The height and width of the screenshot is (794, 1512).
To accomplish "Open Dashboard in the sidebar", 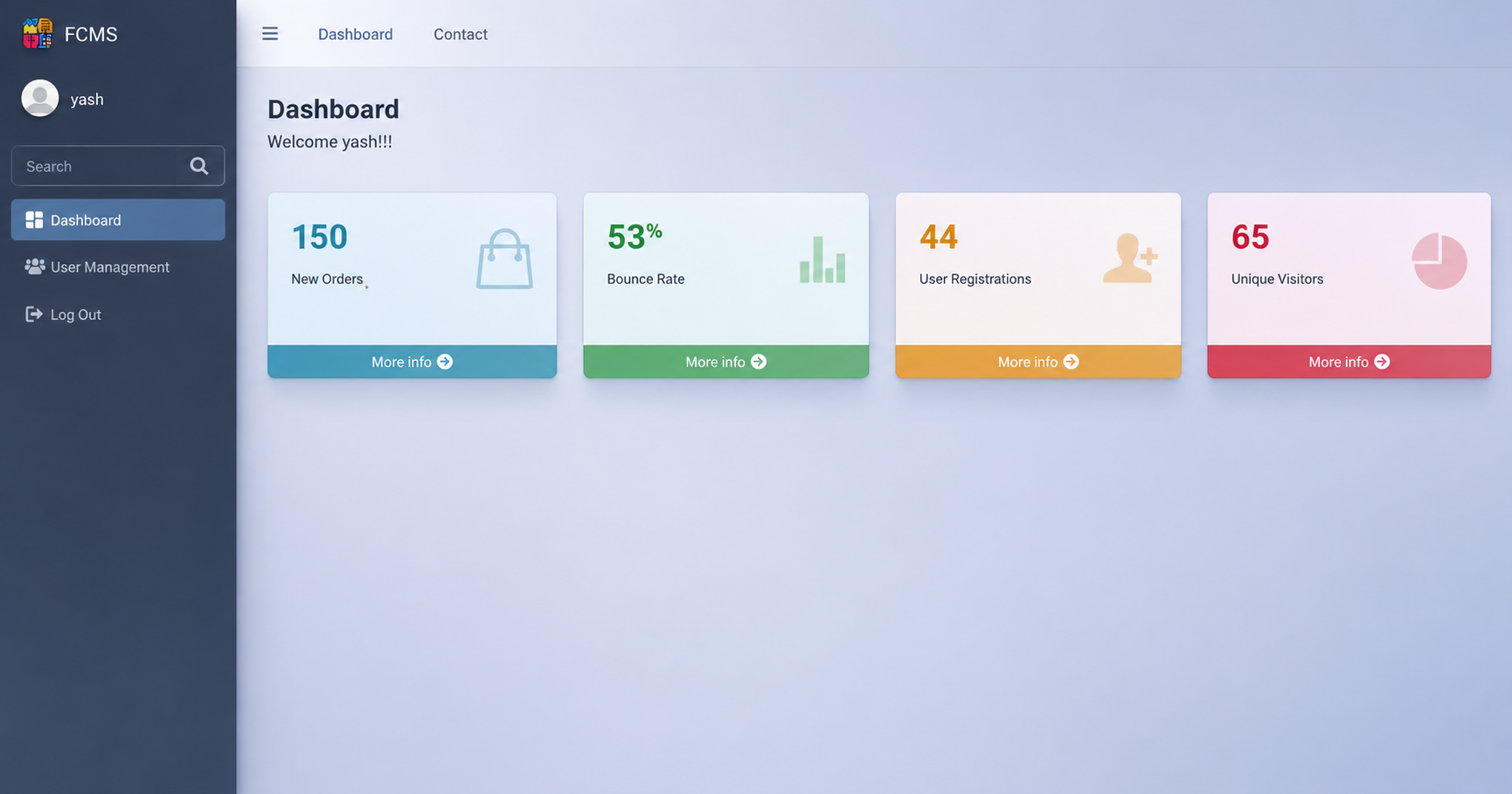I will pos(118,220).
